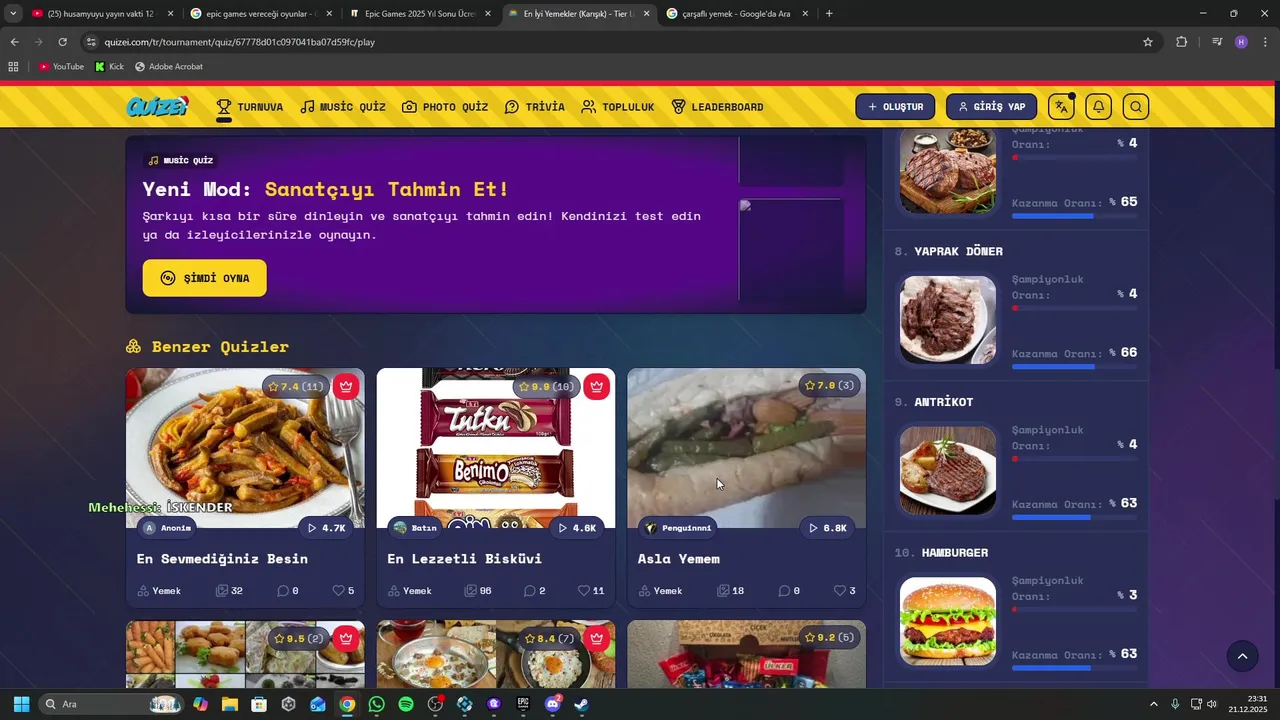Viewport: 1280px width, 720px height.
Task: Click the heart icon on En Sevmediğiniz Besin card
Action: click(x=338, y=591)
